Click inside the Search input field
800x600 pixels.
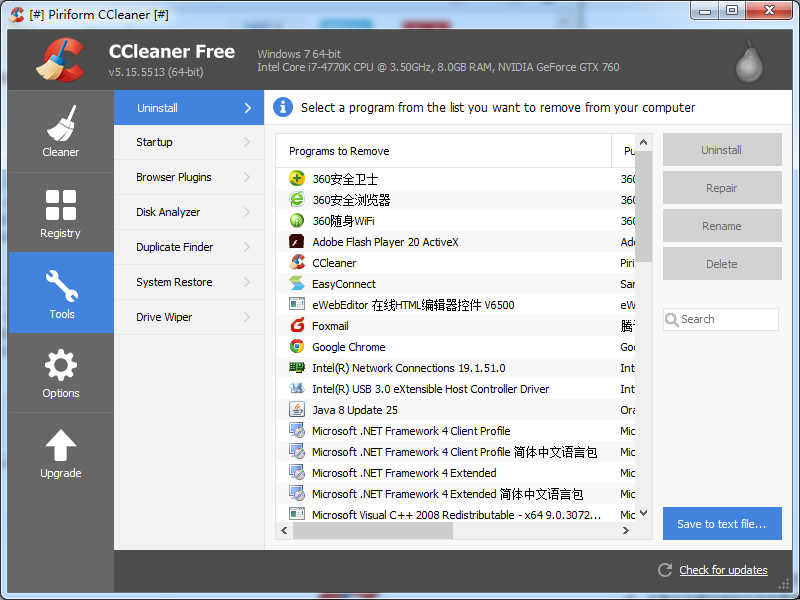coord(720,319)
